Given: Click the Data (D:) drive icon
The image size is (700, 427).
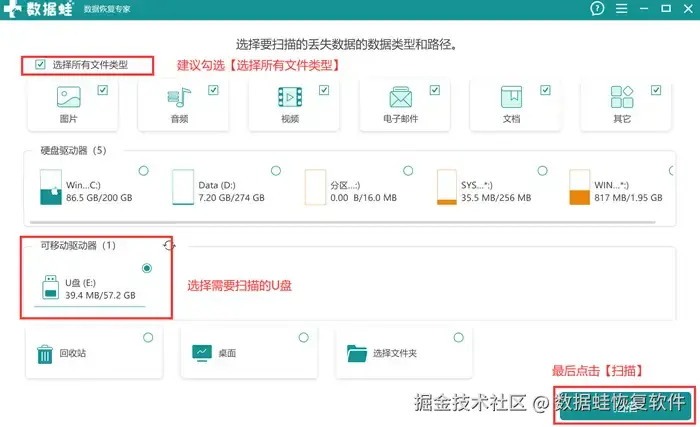Looking at the screenshot, I should point(183,187).
